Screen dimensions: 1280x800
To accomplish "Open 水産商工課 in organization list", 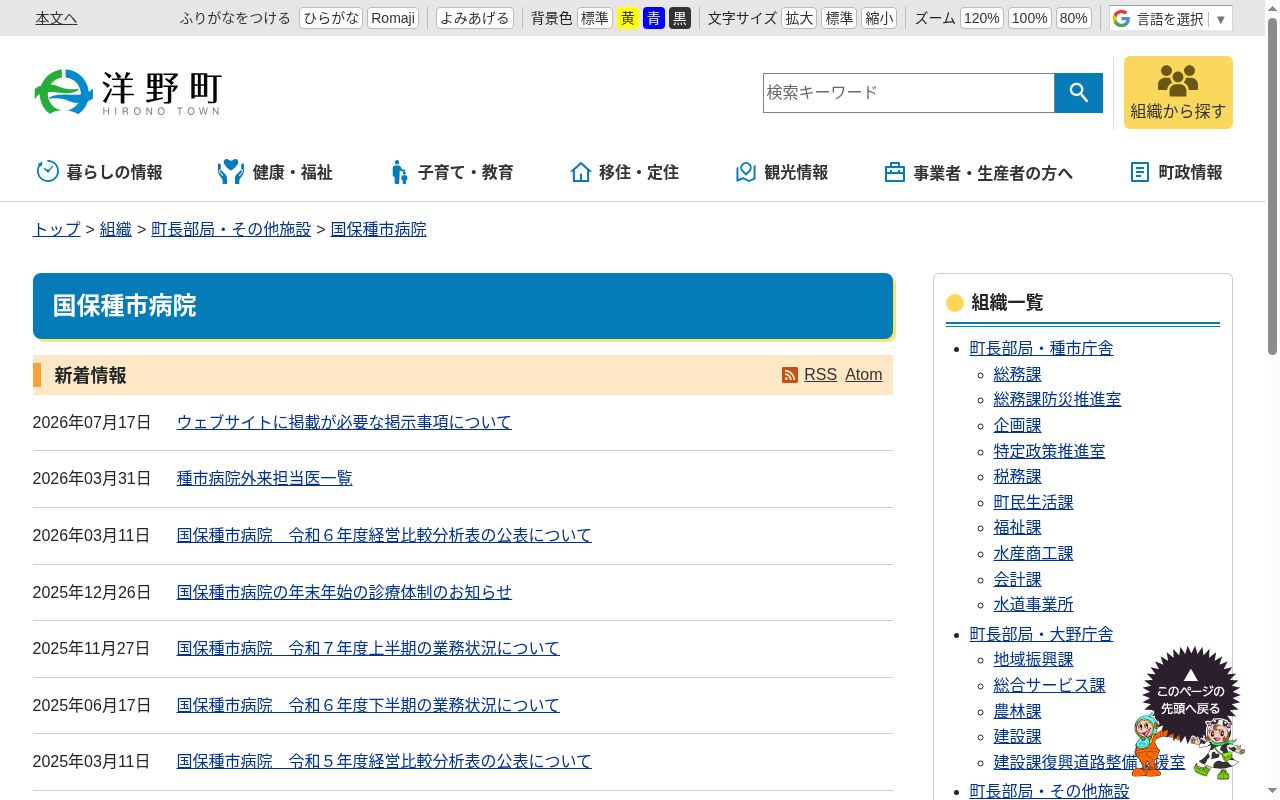I will coord(1033,553).
